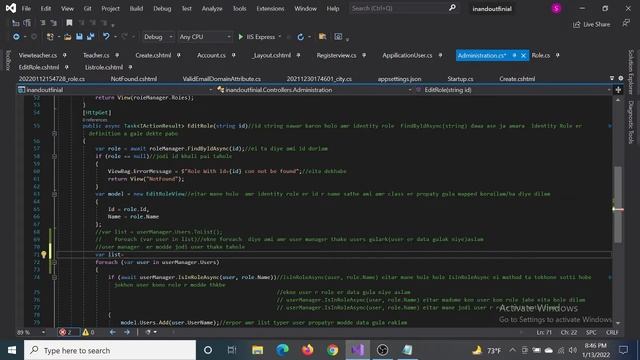
Task: Click the find-in-files folder icon in the toolbar
Action: [322, 37]
